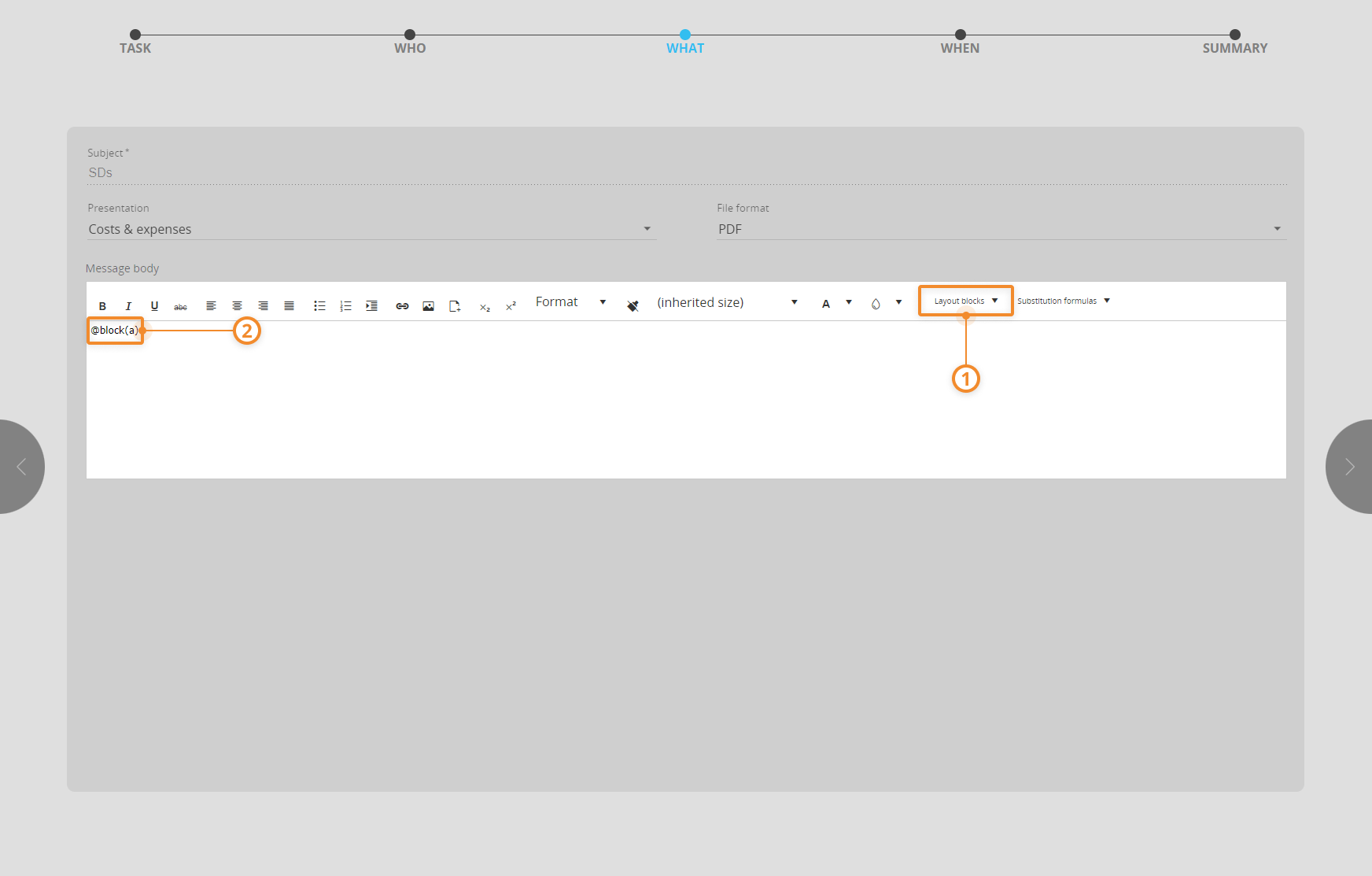Image resolution: width=1372 pixels, height=876 pixels.
Task: Toggle underline formatting
Action: pyautogui.click(x=154, y=306)
